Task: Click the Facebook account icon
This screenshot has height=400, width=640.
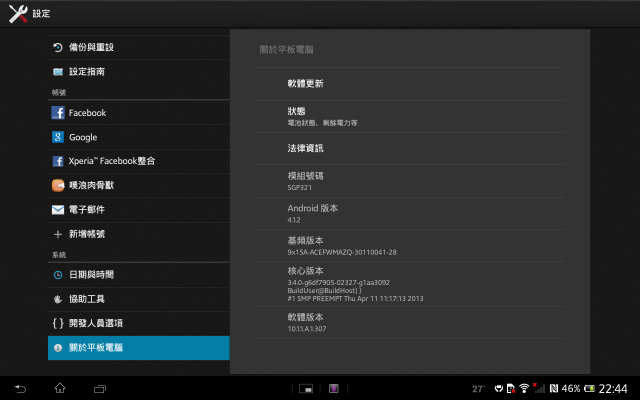Action: pos(58,113)
